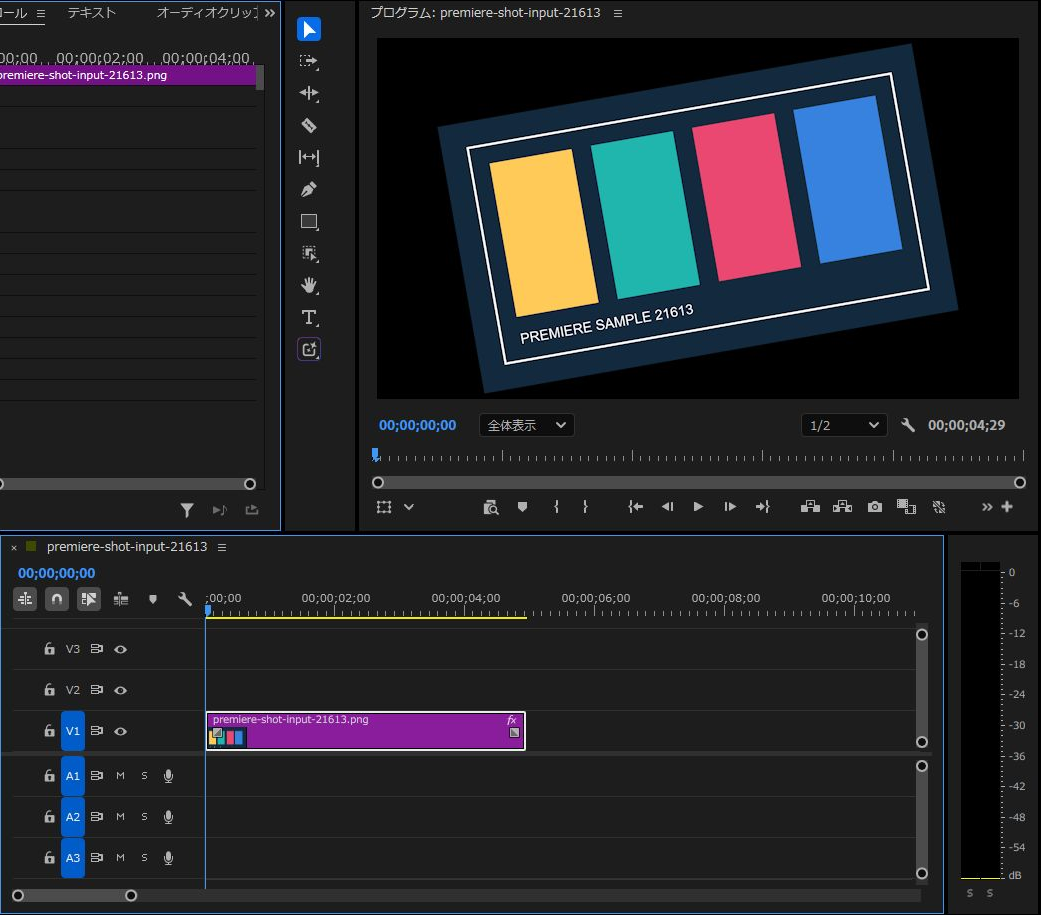Select premiere-shot-input-21613 sequence tab
Image resolution: width=1041 pixels, height=915 pixels.
127,546
